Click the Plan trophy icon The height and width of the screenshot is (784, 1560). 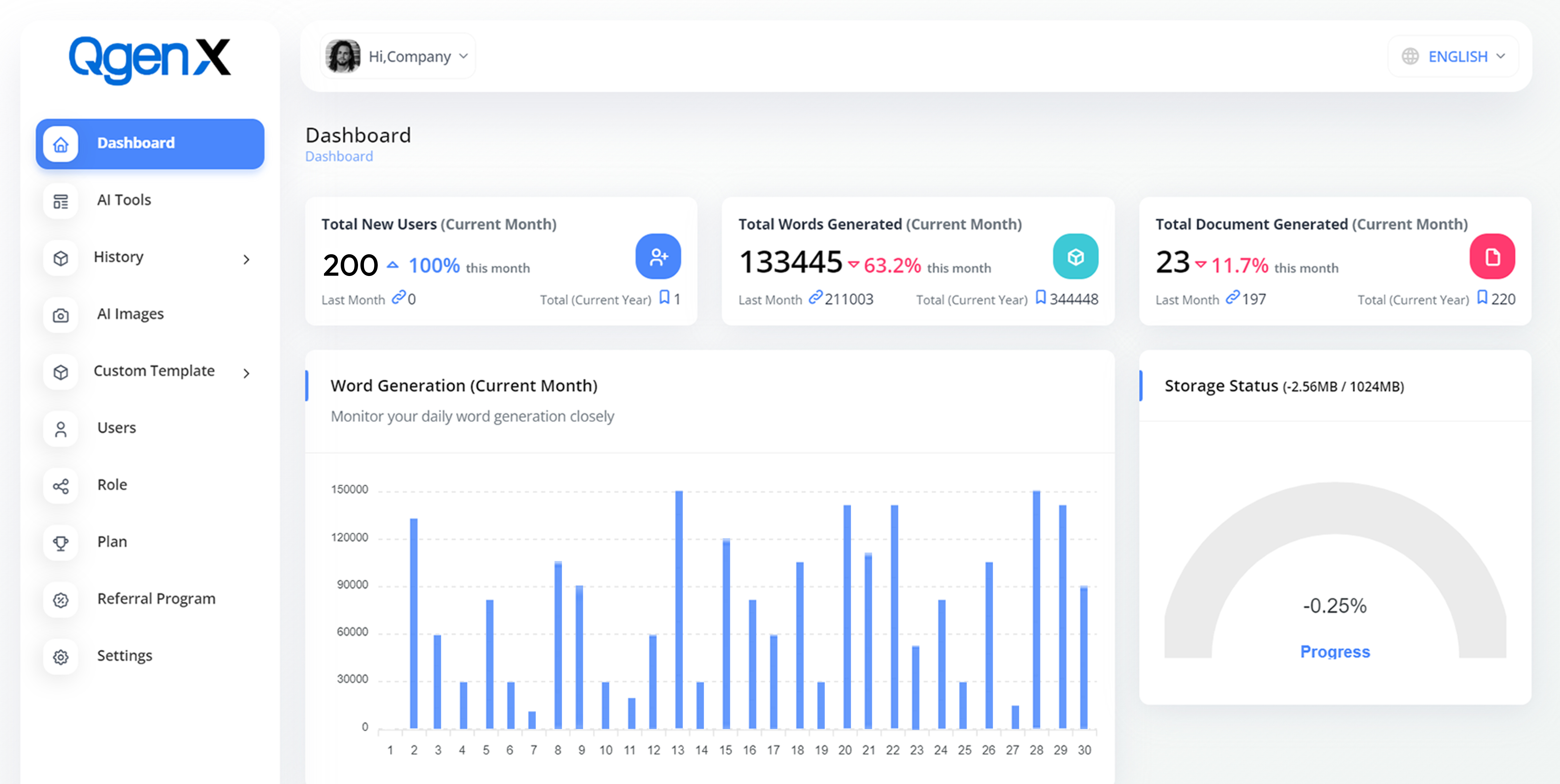pos(61,543)
